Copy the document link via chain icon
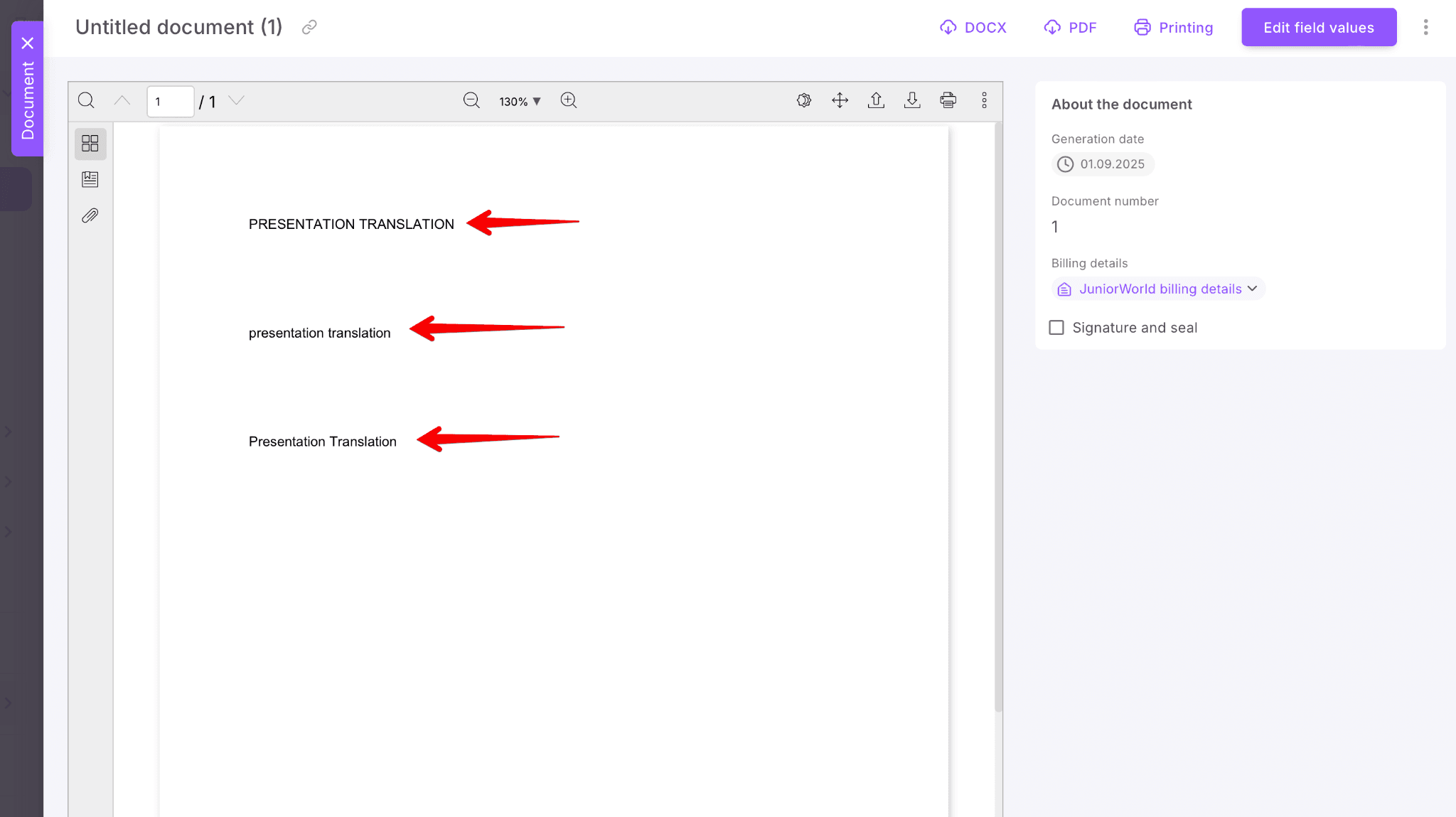Image resolution: width=1456 pixels, height=817 pixels. tap(309, 27)
